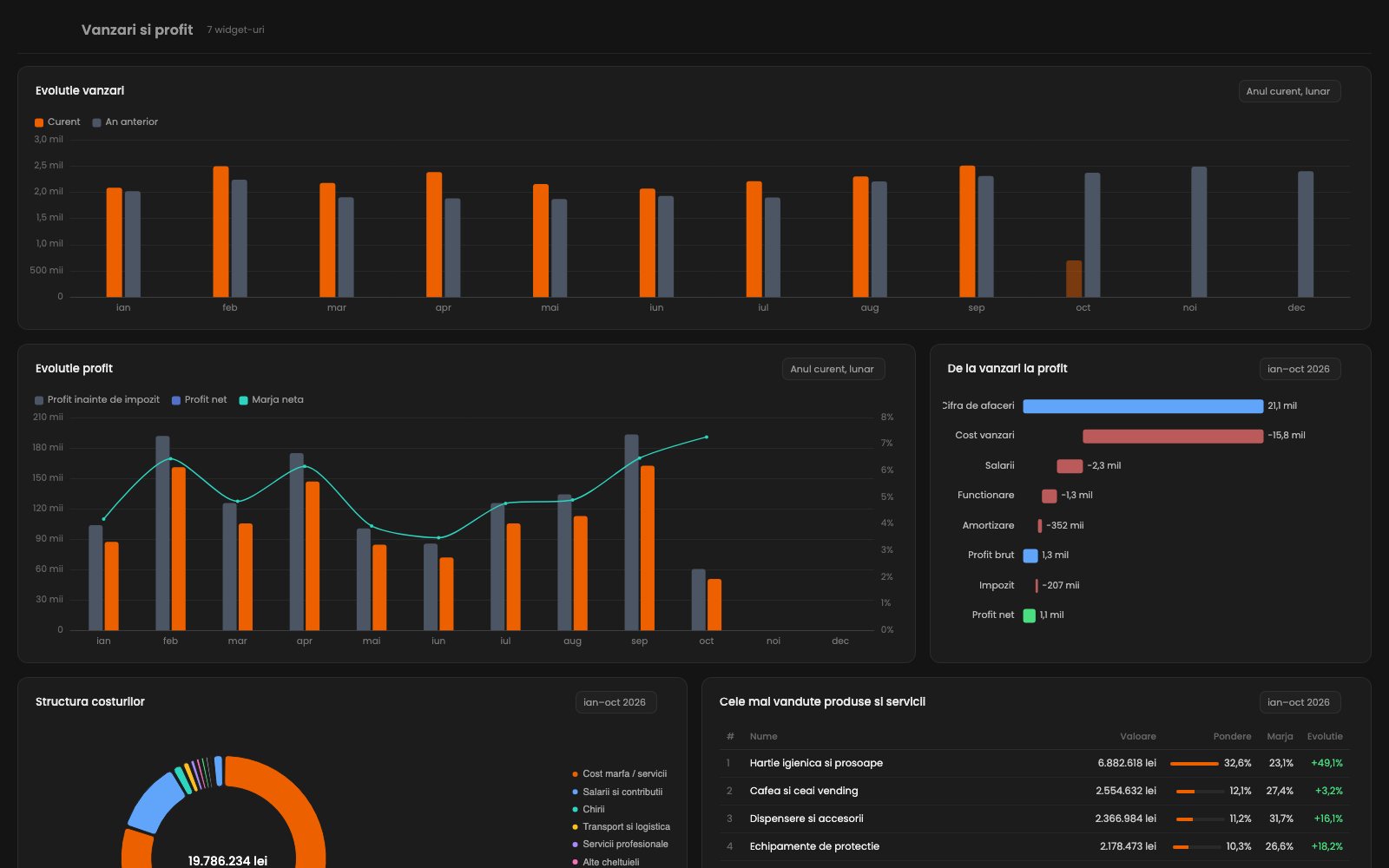This screenshot has width=1389, height=868.
Task: Open ian–oct 2026 selector in De la vanzari la profit
Action: [1300, 369]
